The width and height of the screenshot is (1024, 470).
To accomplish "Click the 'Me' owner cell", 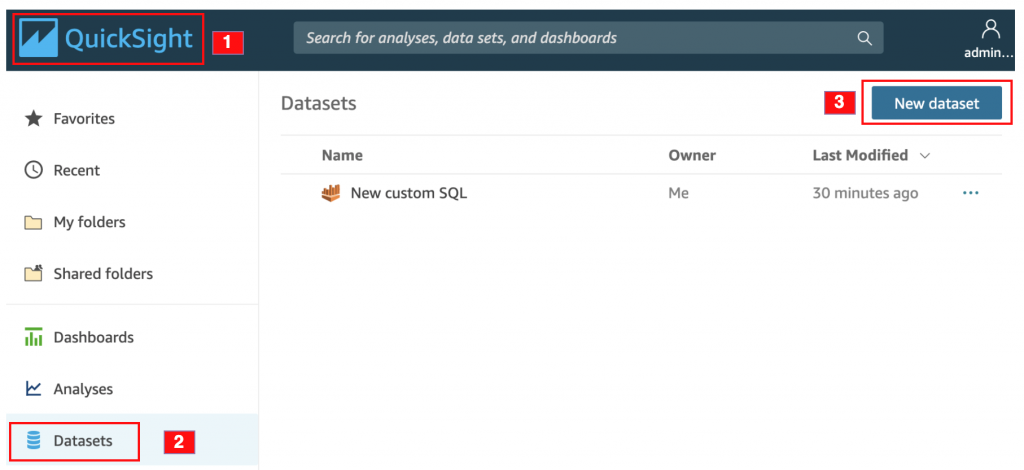I will 679,193.
